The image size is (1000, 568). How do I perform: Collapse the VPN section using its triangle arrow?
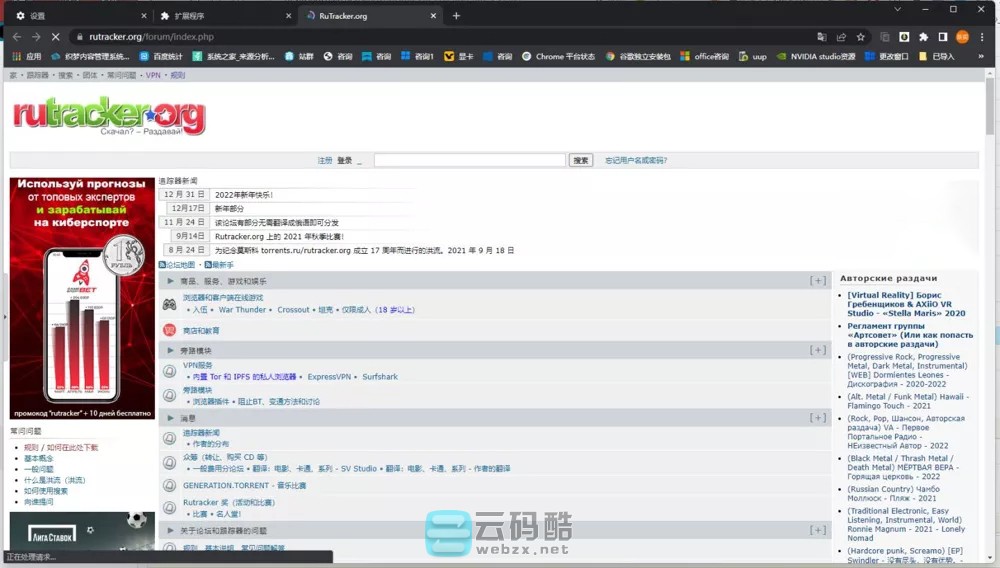tap(171, 351)
